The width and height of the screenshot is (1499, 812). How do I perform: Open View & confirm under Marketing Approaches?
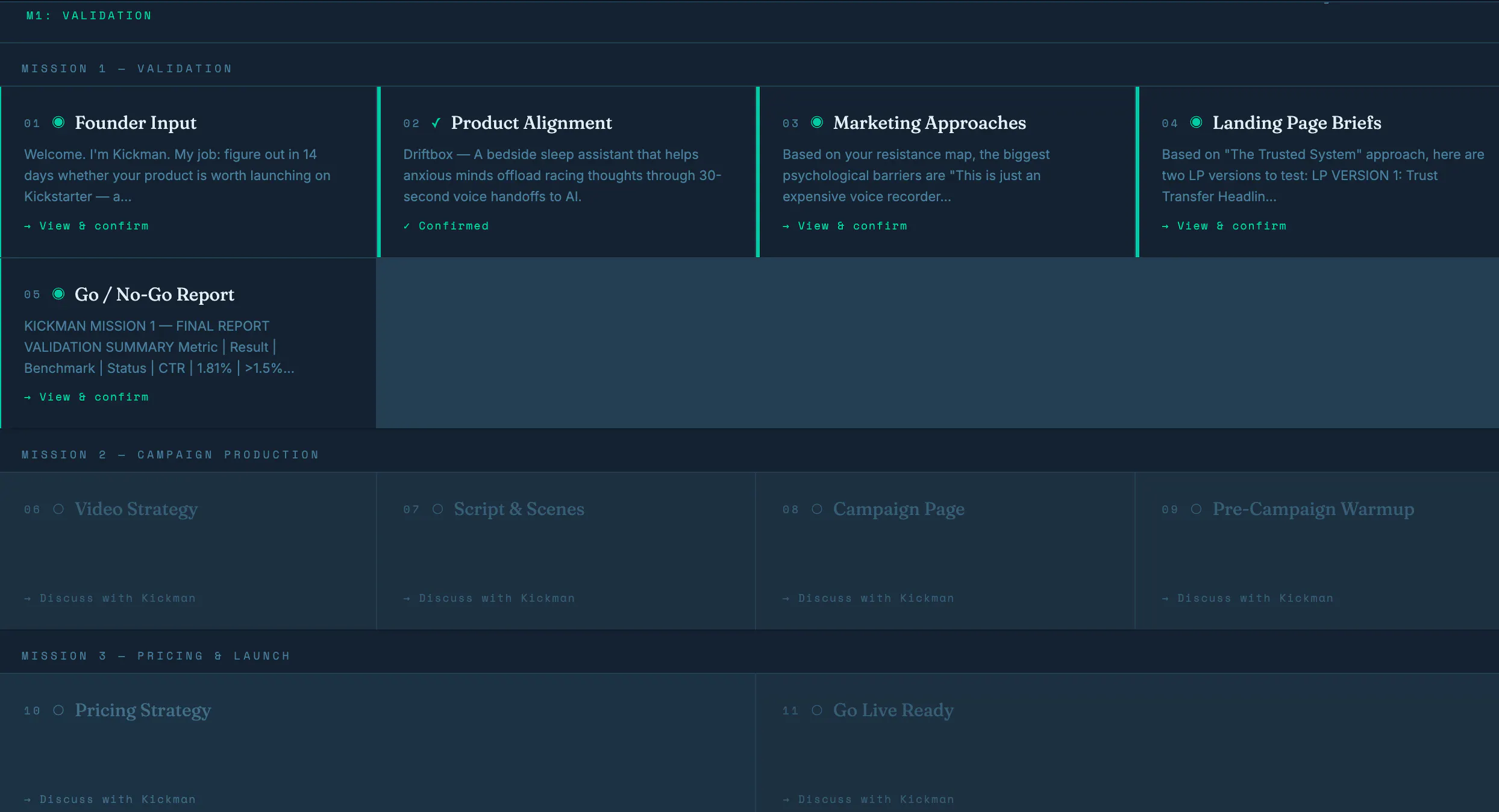click(x=845, y=226)
